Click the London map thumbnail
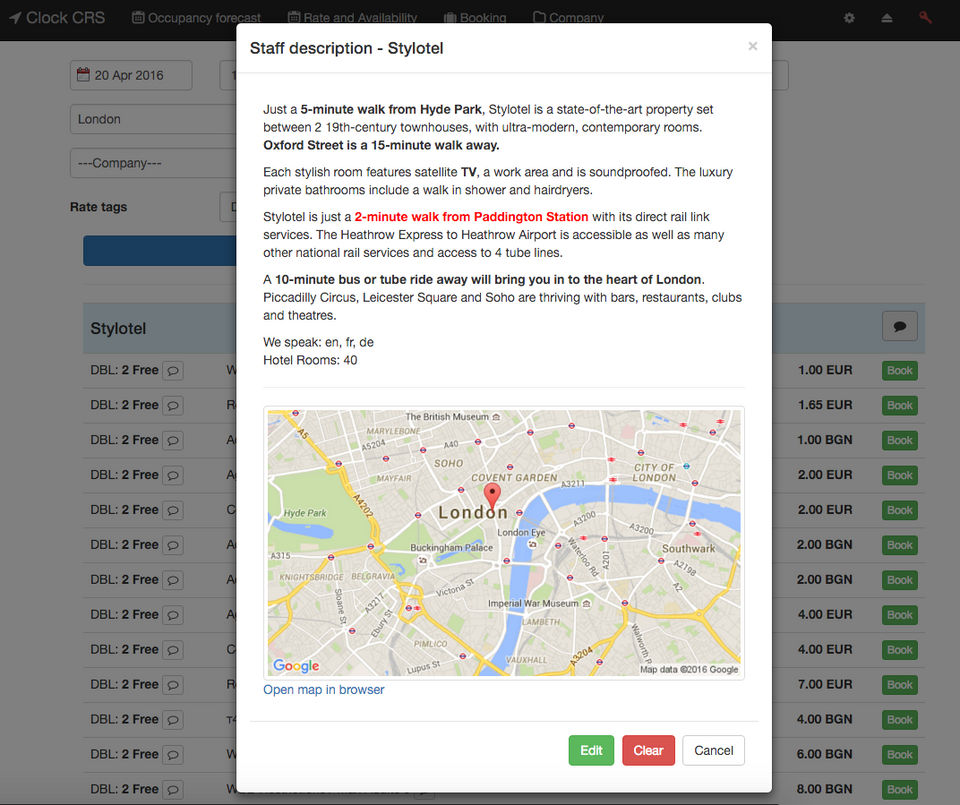960x805 pixels. coord(504,543)
